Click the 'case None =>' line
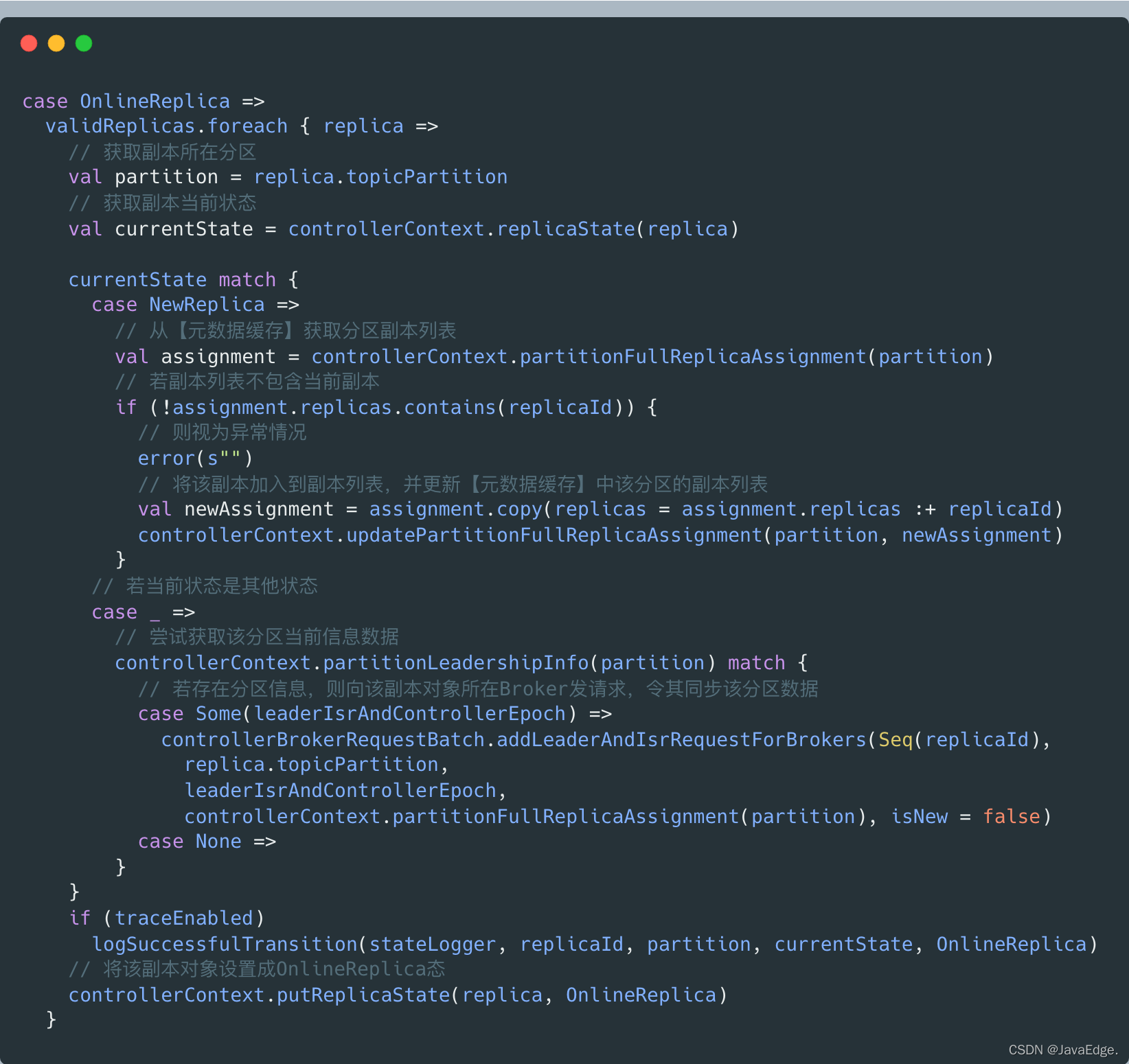 (x=207, y=842)
